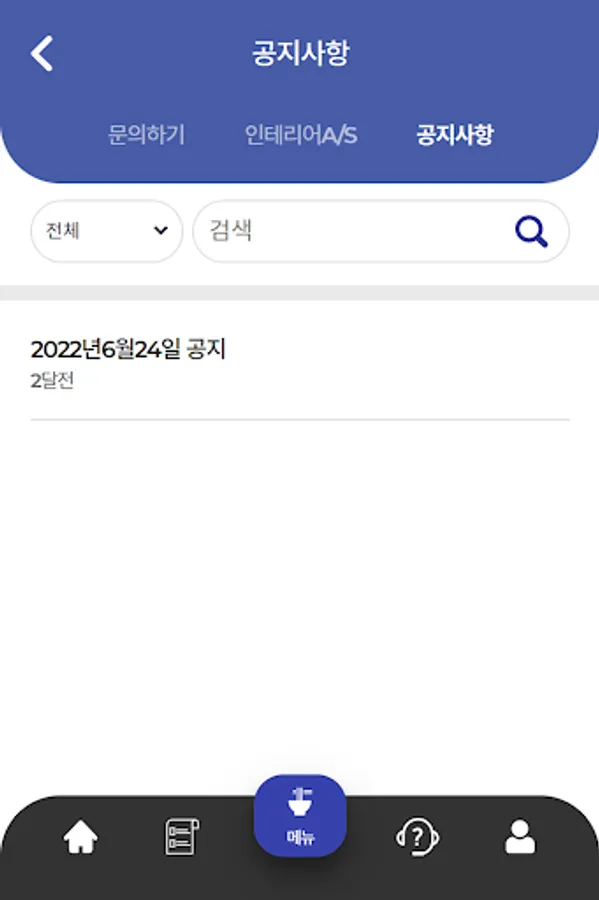Image resolution: width=599 pixels, height=900 pixels.
Task: Click the 전체 text in filter box
Action: click(x=63, y=231)
